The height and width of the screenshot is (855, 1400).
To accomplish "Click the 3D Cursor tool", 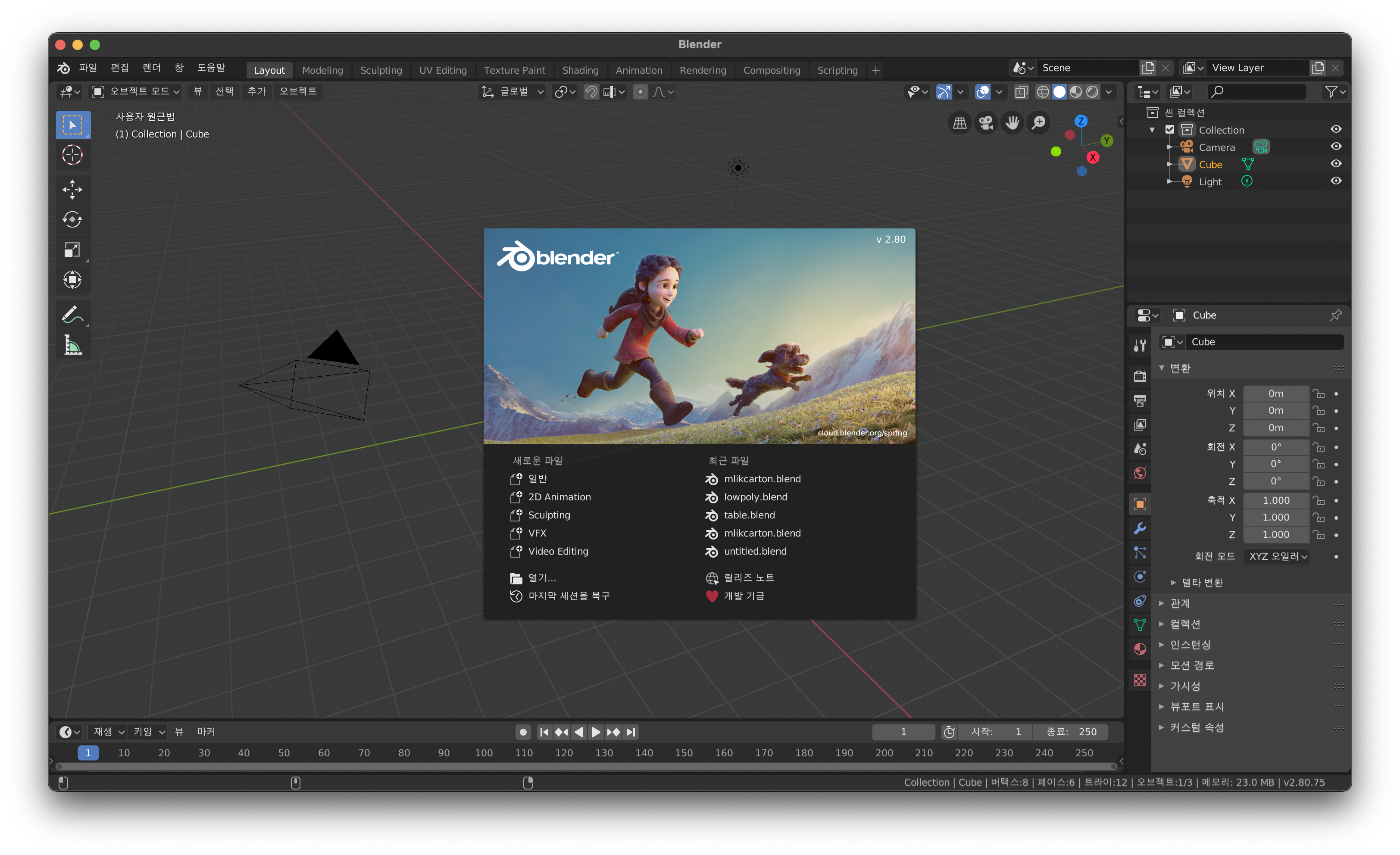I will pos(72,155).
